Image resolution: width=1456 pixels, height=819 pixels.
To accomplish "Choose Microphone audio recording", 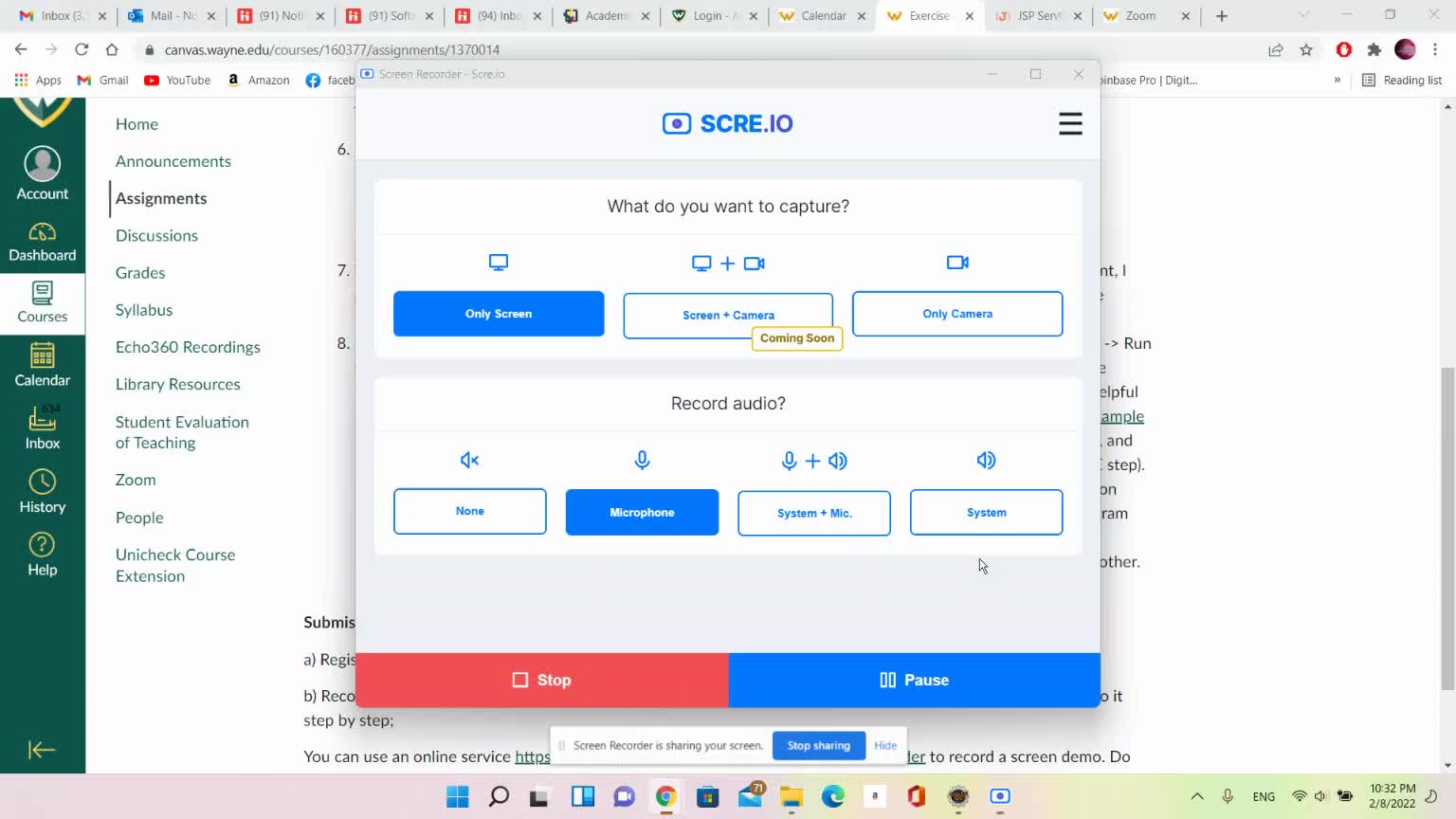I will (642, 512).
